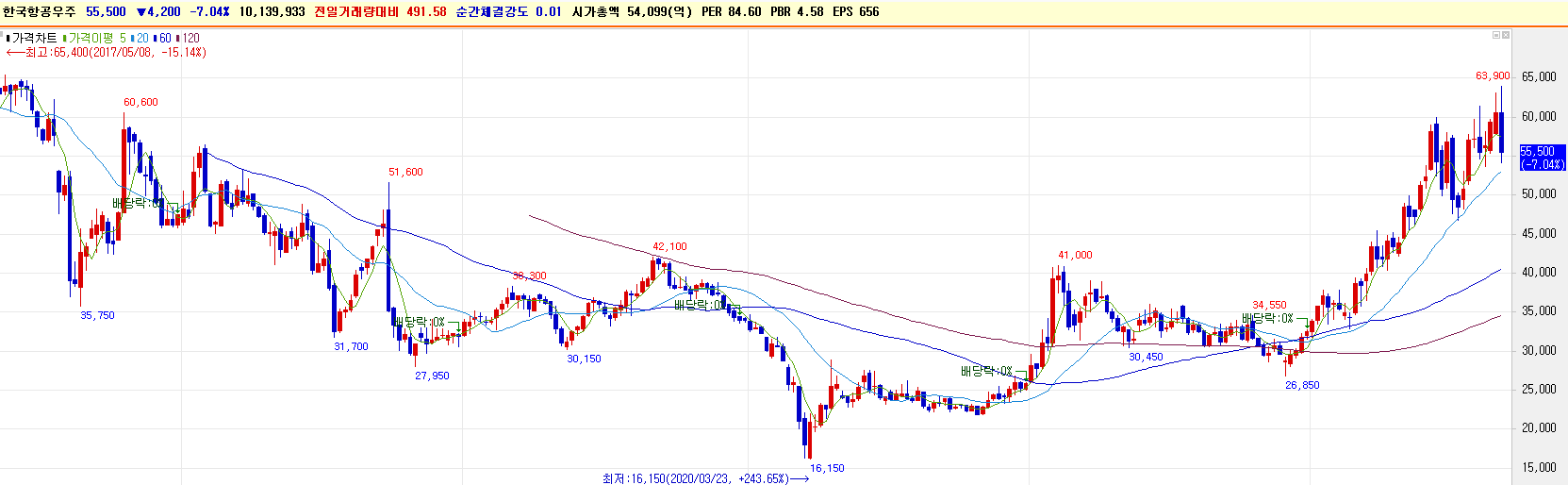The width and height of the screenshot is (1568, 485).
Task: Click the 42,100 peak price label
Action: click(x=670, y=246)
